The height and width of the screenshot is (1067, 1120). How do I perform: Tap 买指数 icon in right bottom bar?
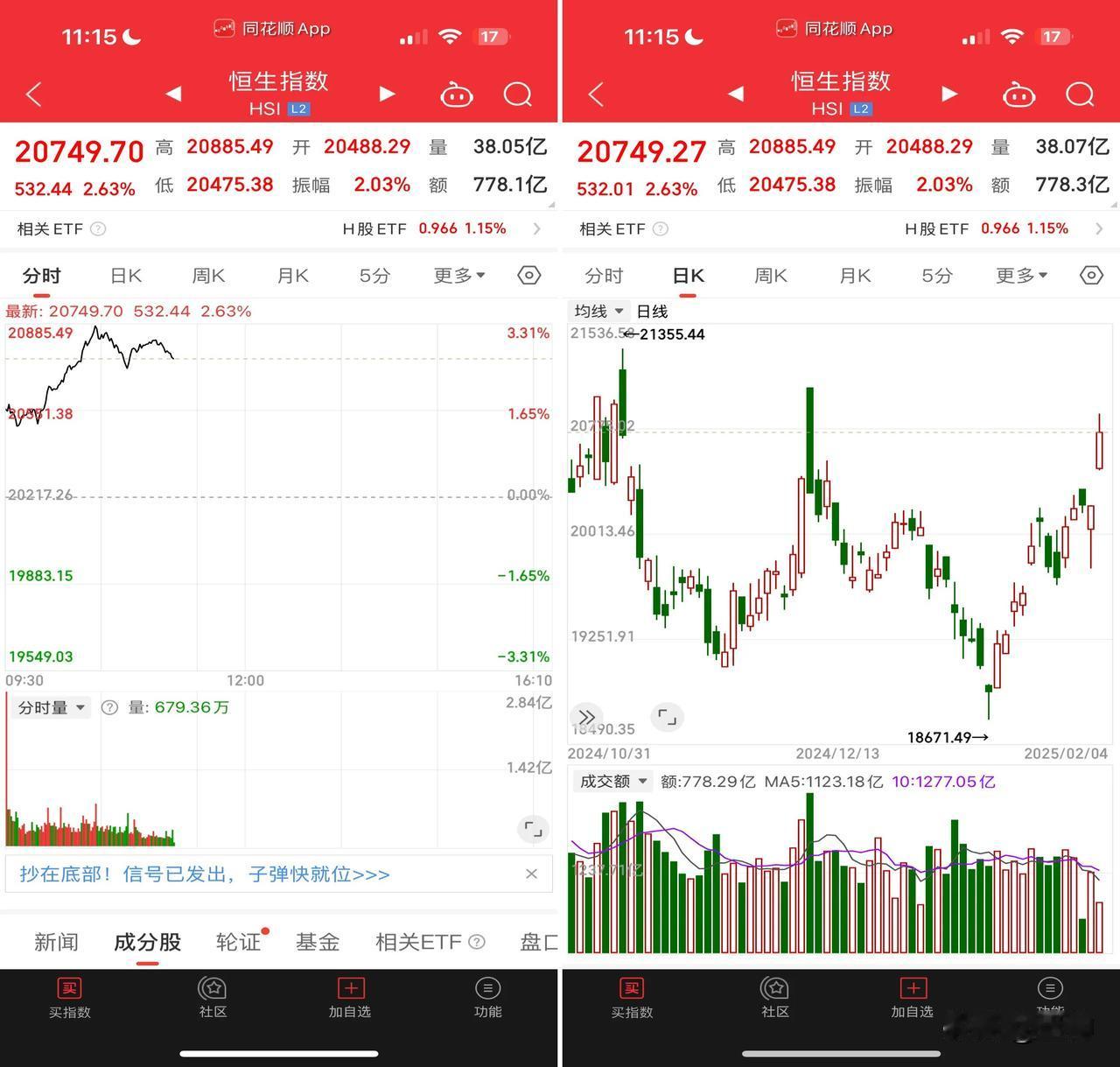[632, 999]
